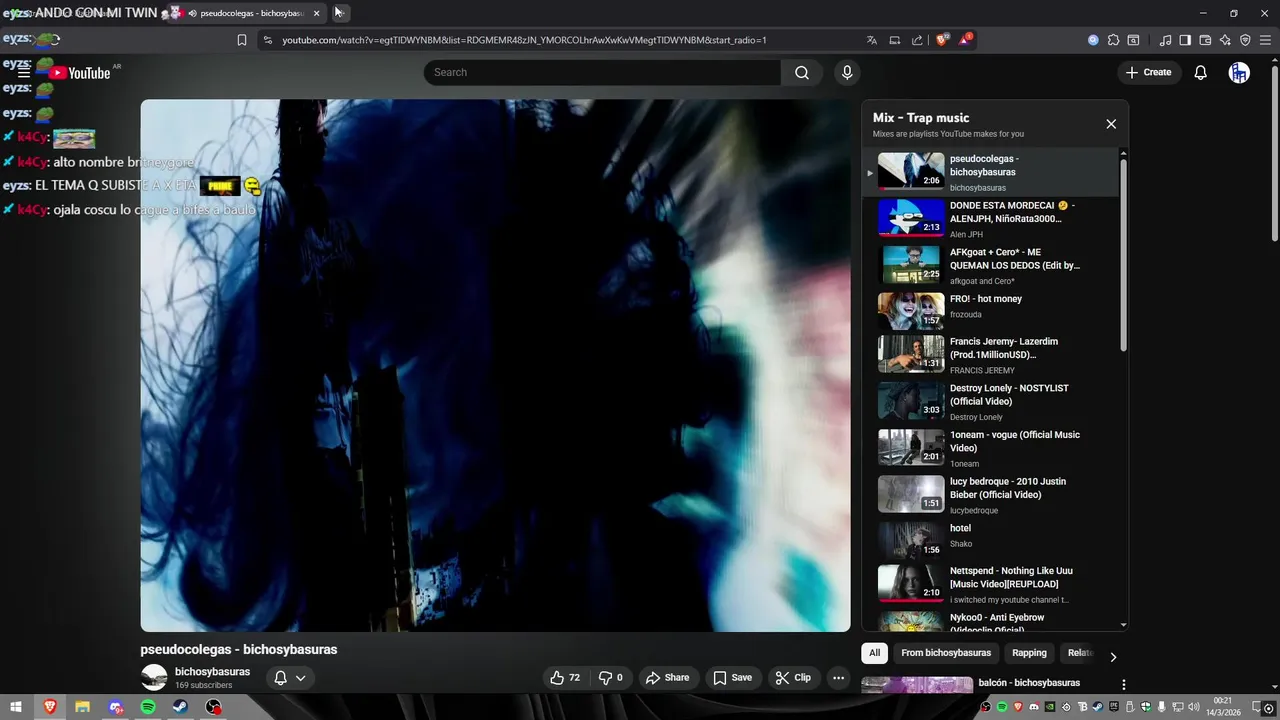Open the YouTube notifications bell
The height and width of the screenshot is (720, 1280).
pyautogui.click(x=1201, y=72)
